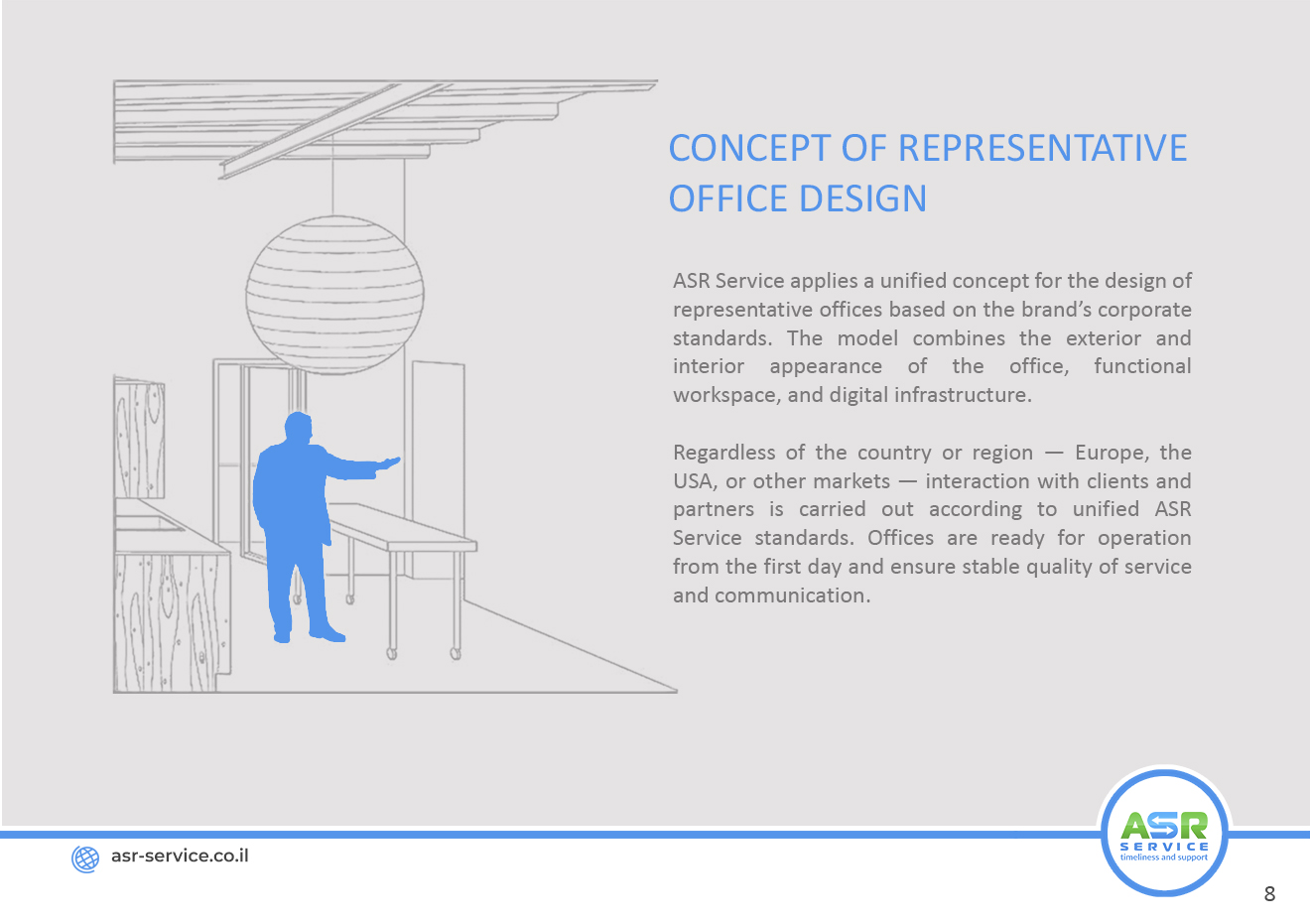Click the green ASR letters in logo
This screenshot has height=924, width=1310.
pos(1164,826)
